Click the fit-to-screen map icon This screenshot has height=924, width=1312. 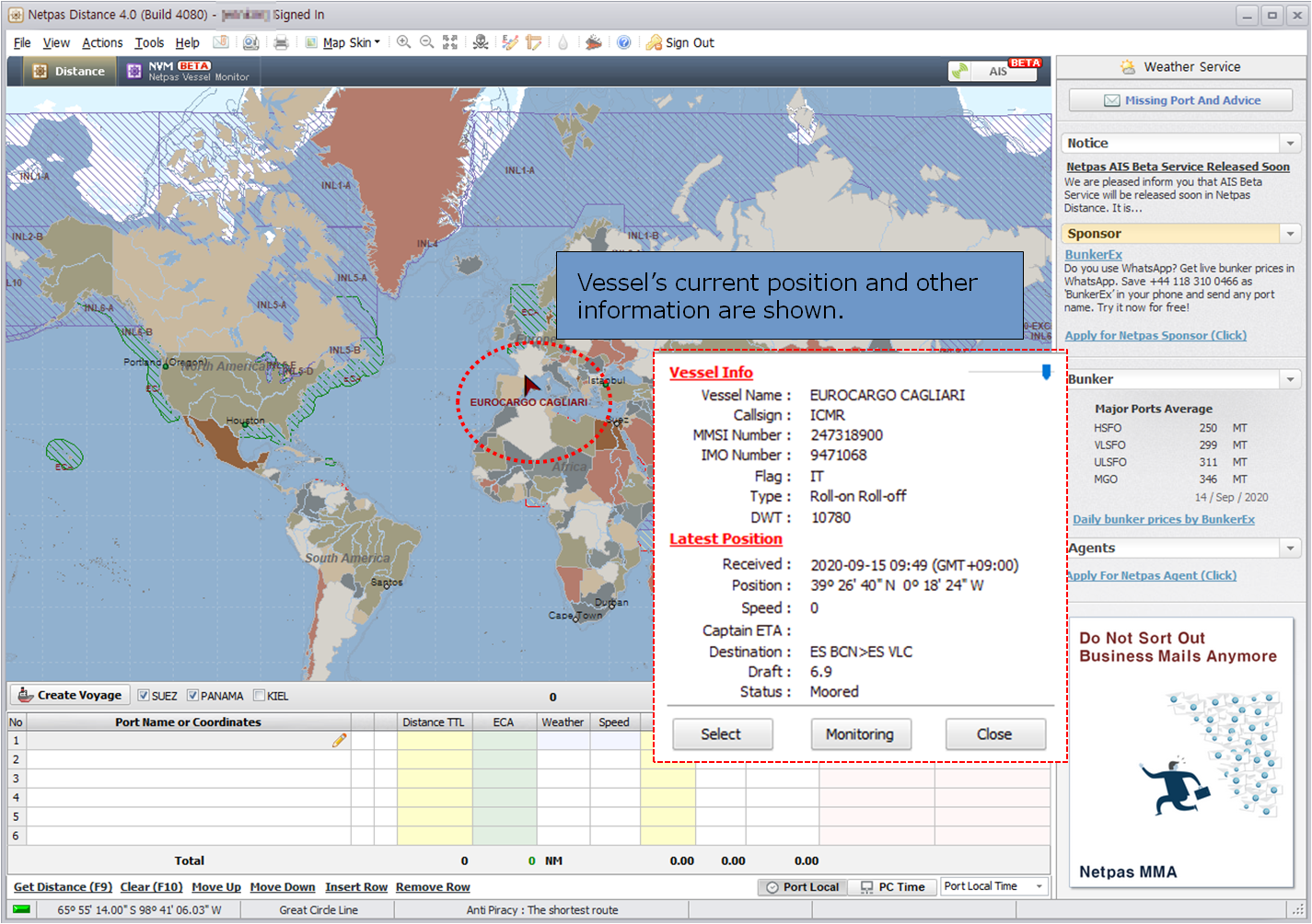coord(450,42)
